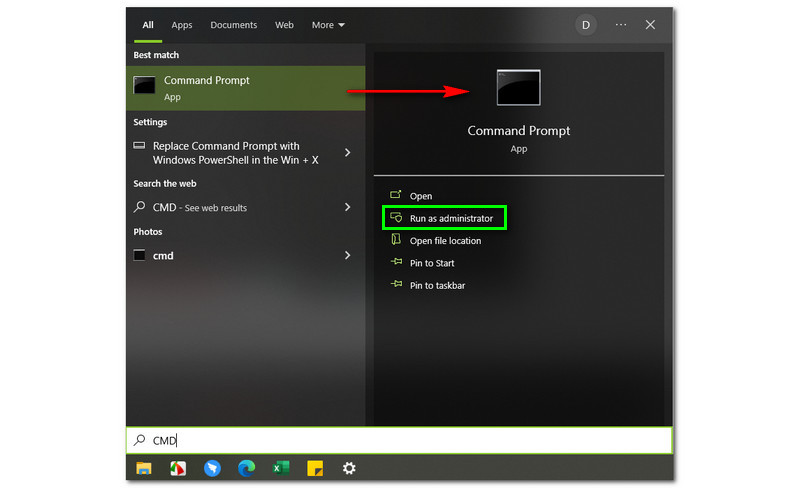Viewport: 800px width, 488px height.
Task: Click the user account D avatar
Action: (586, 25)
